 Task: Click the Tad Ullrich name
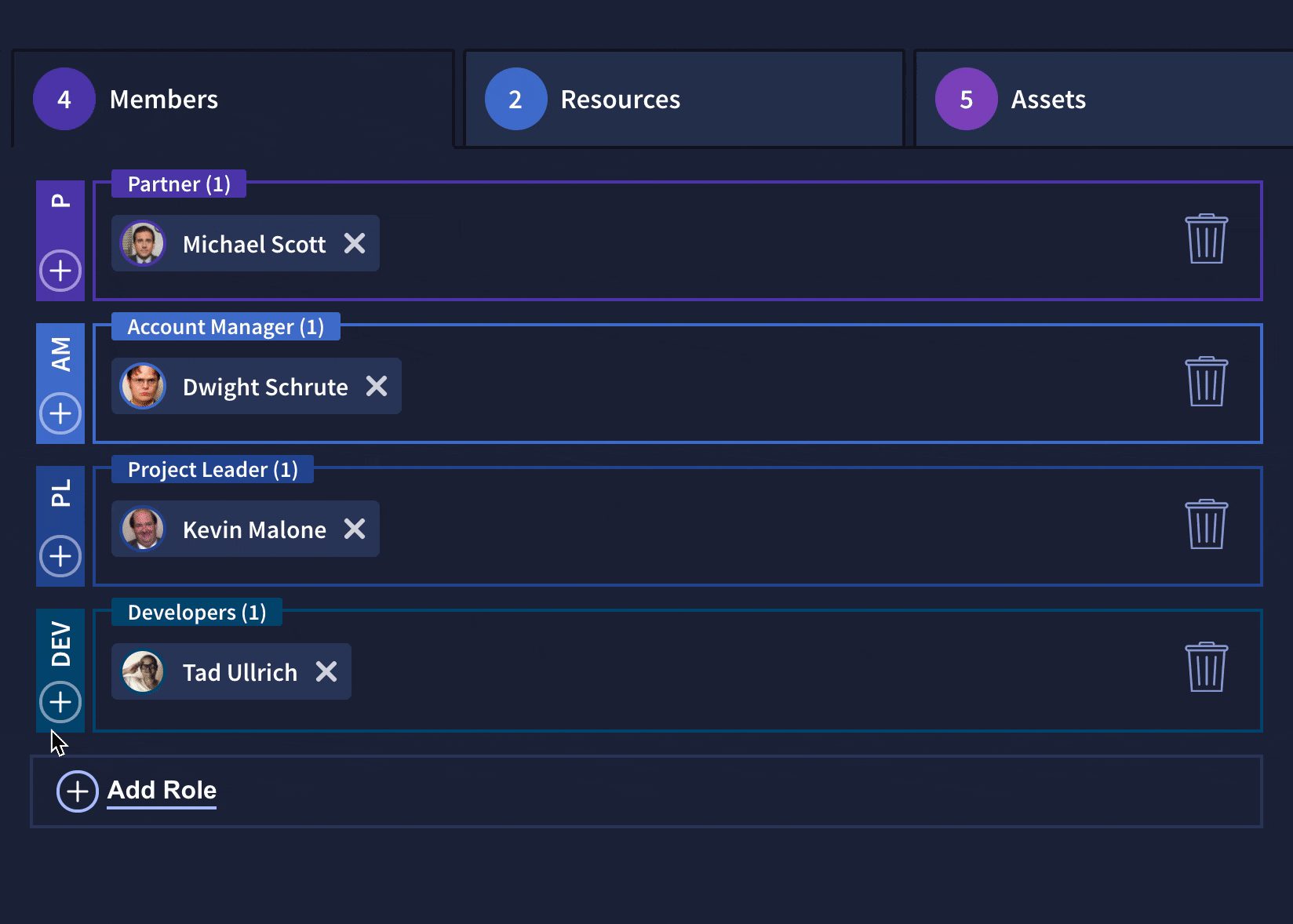pos(240,672)
